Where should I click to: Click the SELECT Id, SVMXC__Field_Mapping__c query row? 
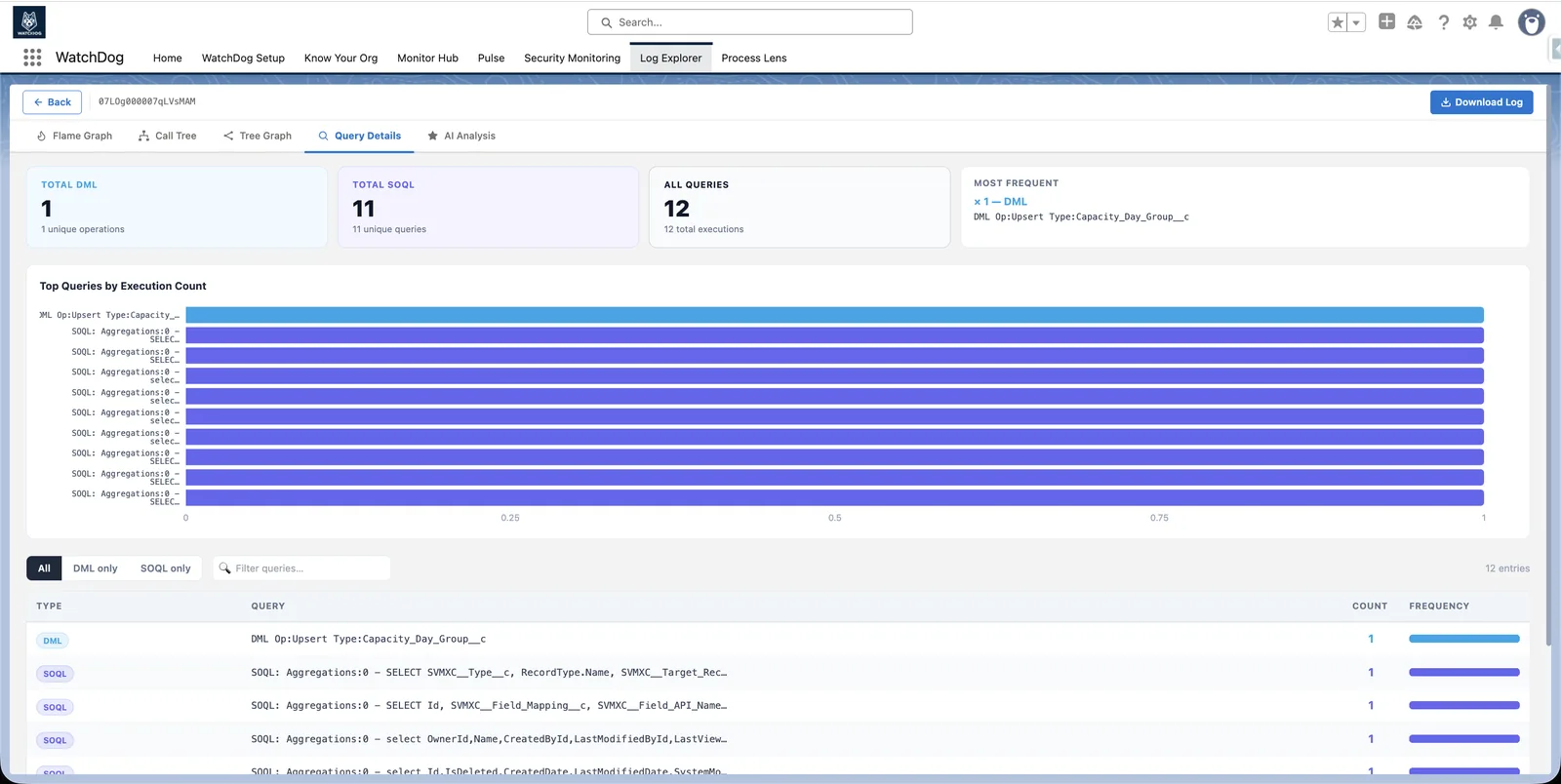coord(778,706)
